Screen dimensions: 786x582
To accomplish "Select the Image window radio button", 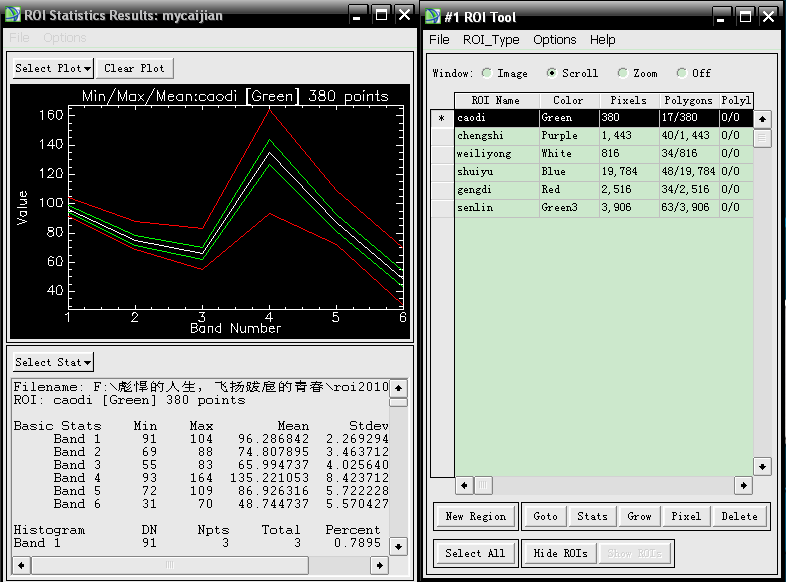I will tap(487, 73).
